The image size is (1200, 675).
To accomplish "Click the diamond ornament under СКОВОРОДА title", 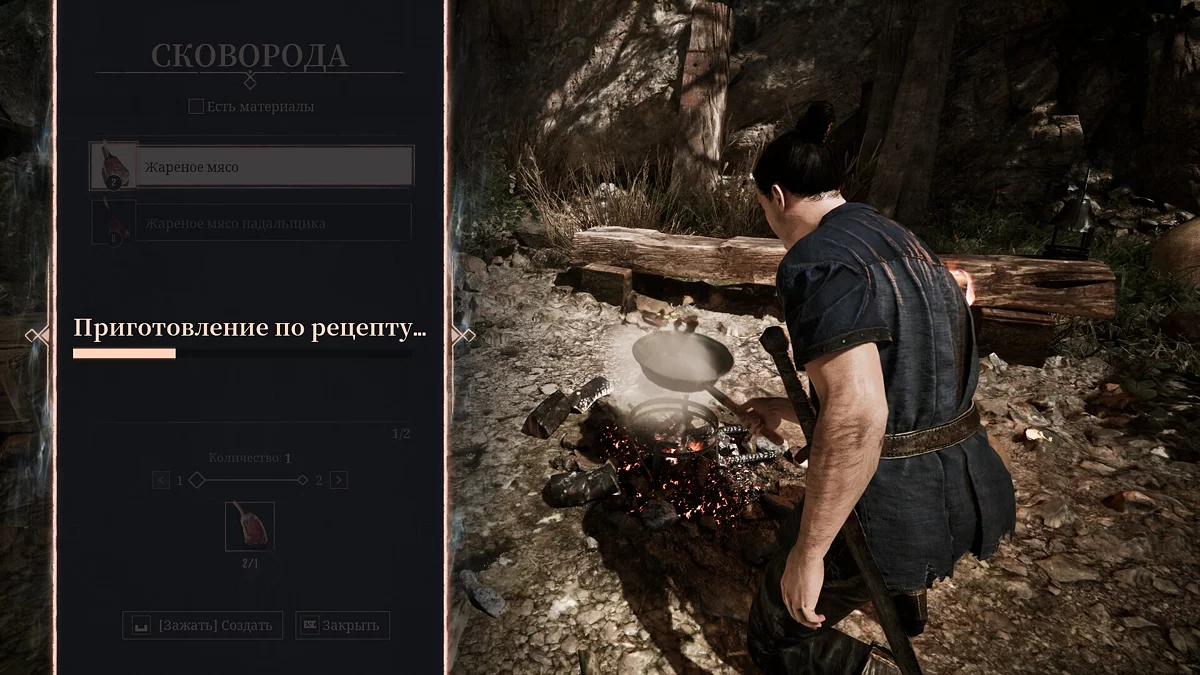I will click(250, 81).
